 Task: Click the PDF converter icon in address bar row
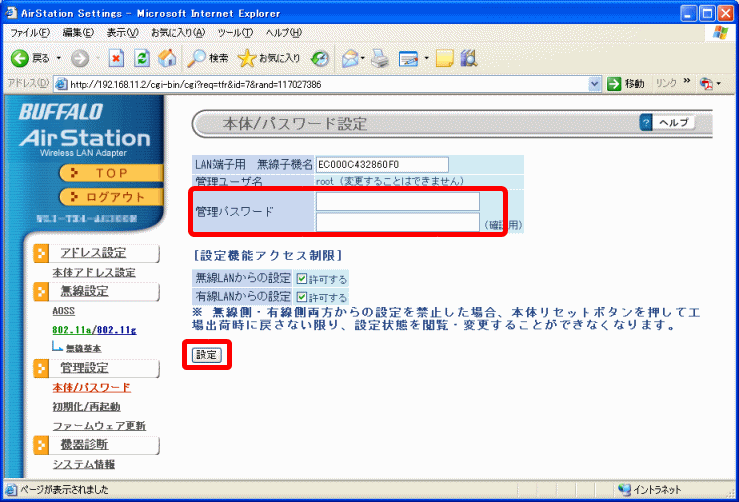[x=706, y=84]
